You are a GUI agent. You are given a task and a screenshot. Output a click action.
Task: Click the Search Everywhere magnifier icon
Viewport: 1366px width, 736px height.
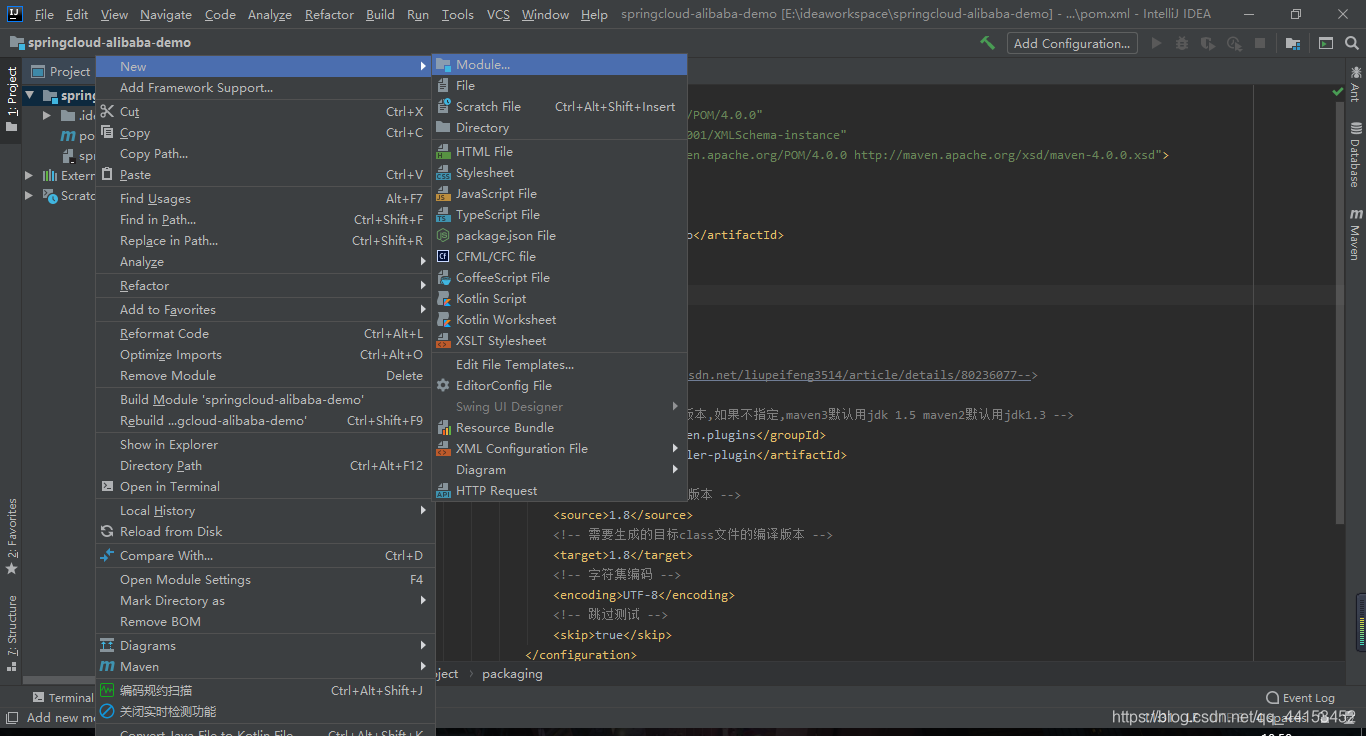[x=1351, y=43]
